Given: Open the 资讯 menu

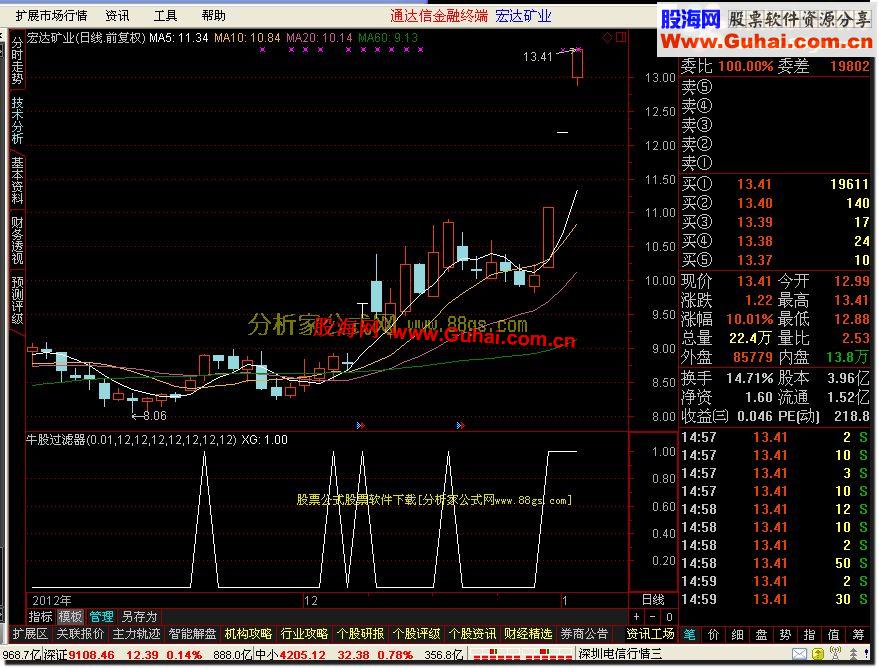Looking at the screenshot, I should [117, 15].
